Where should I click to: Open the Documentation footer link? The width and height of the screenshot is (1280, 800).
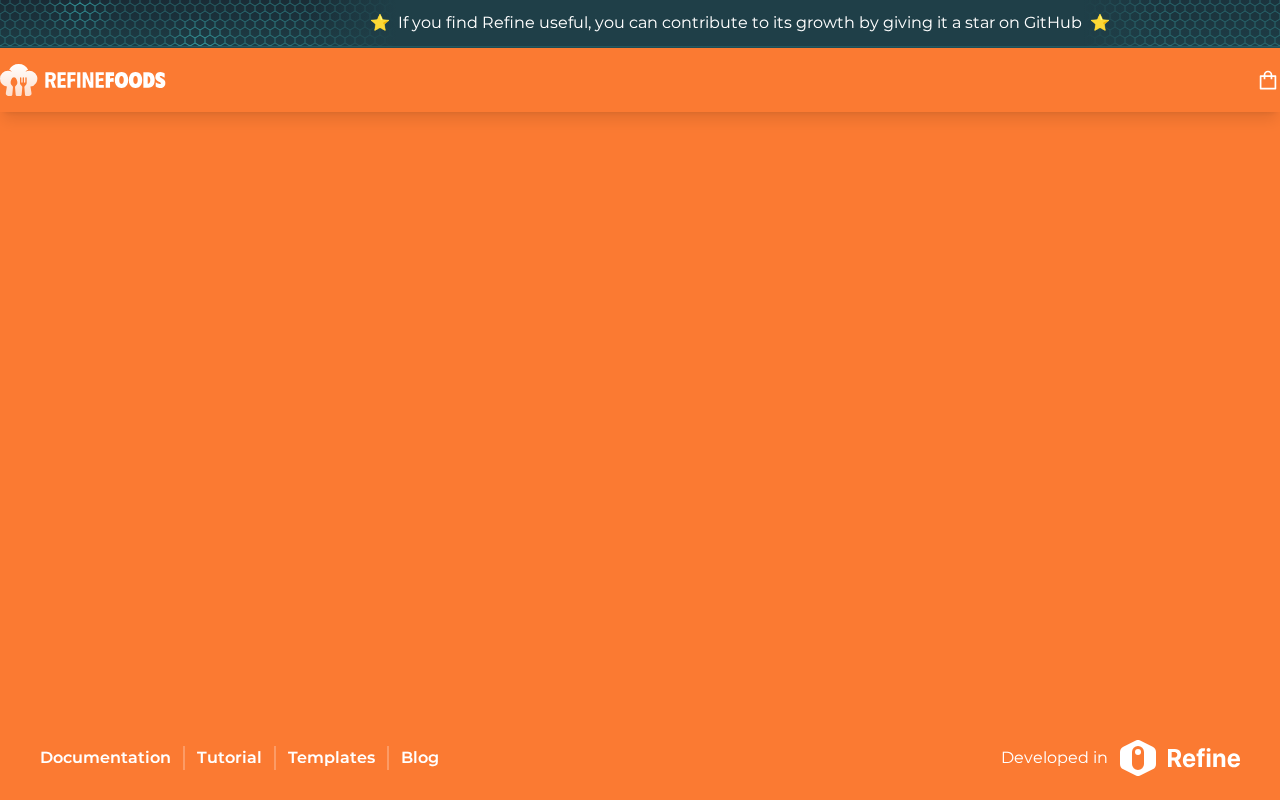coord(105,758)
